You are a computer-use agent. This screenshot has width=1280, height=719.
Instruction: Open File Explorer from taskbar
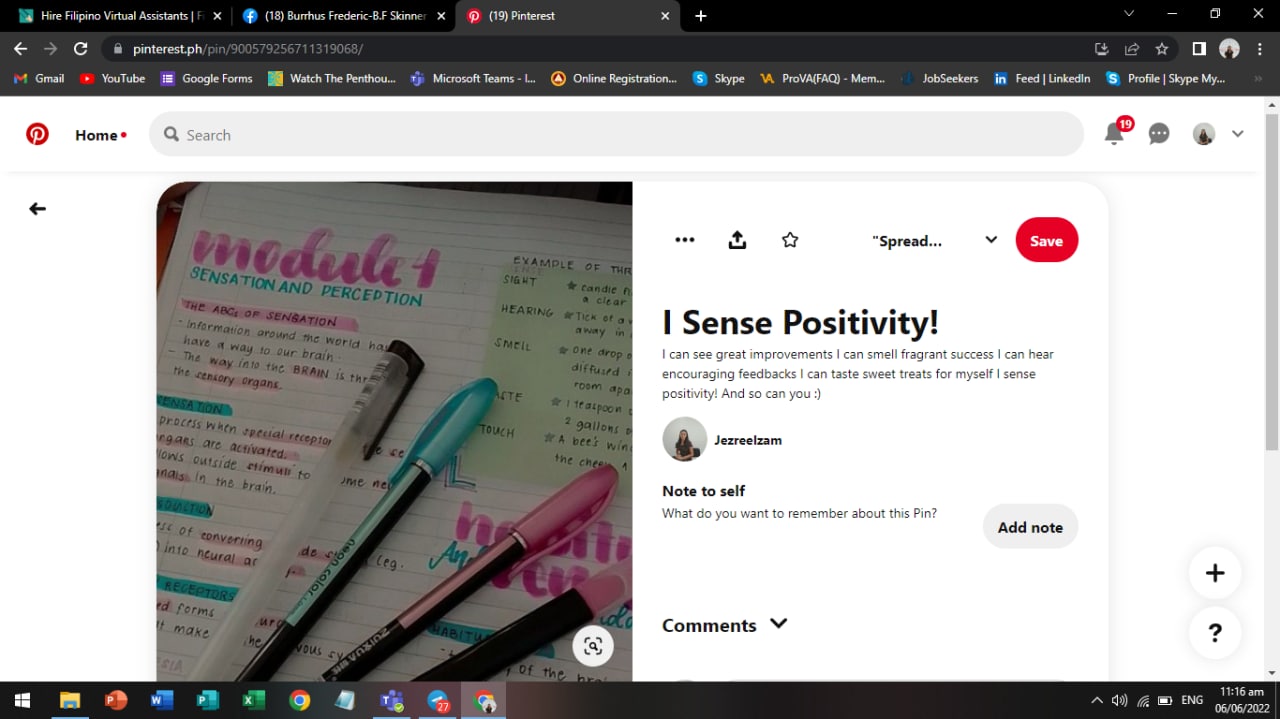(x=69, y=701)
